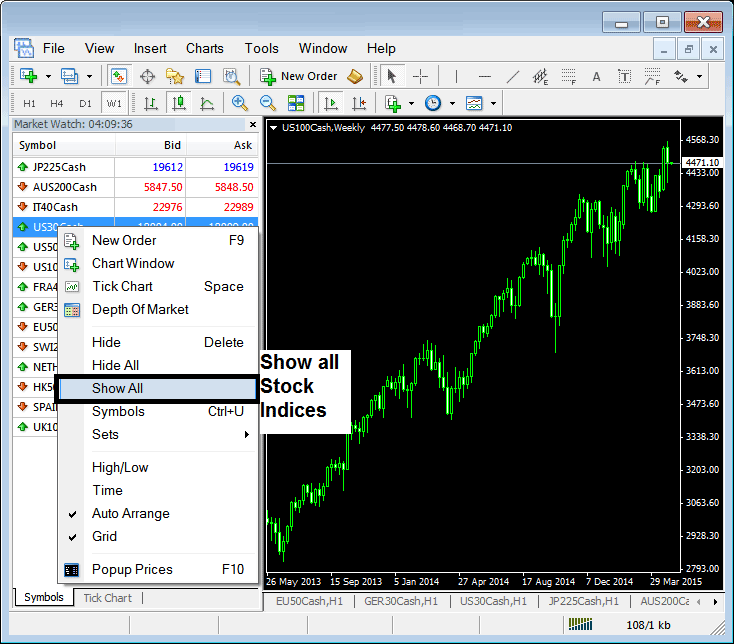The image size is (734, 644).
Task: Open US100Cash chart title dropdown triangle
Action: point(273,127)
